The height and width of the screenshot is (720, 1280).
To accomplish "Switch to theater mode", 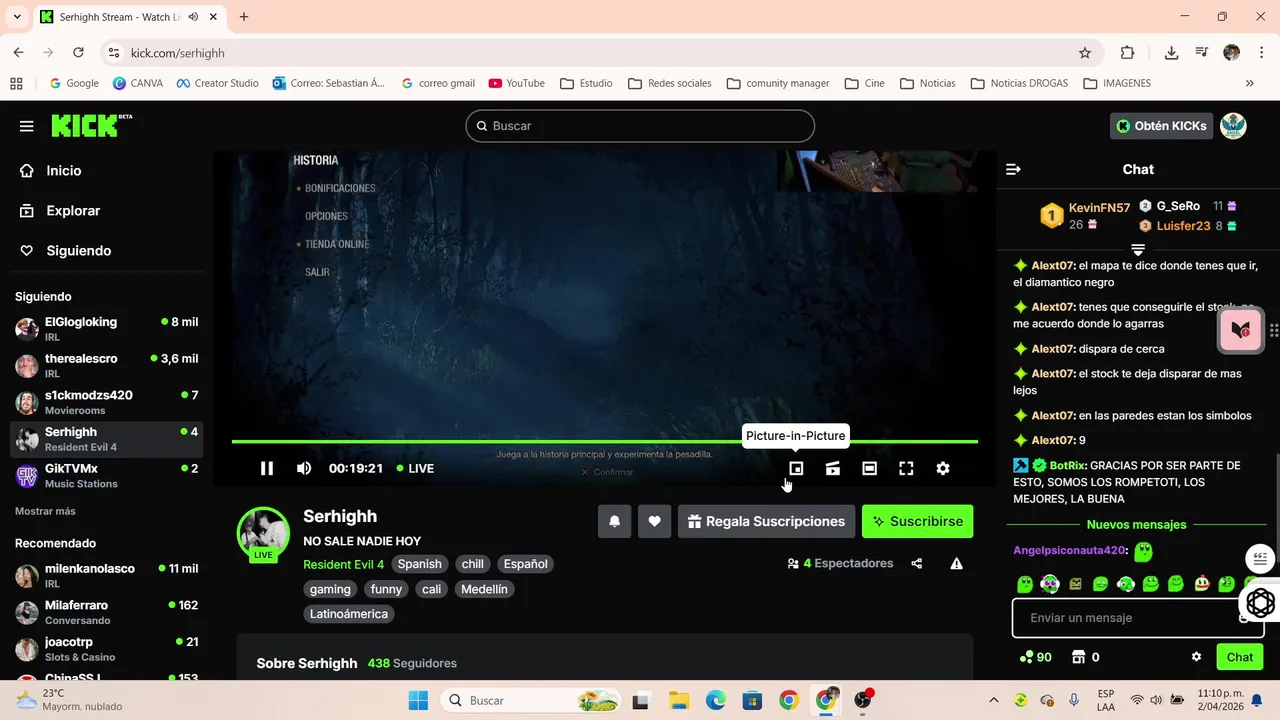I will (x=869, y=468).
